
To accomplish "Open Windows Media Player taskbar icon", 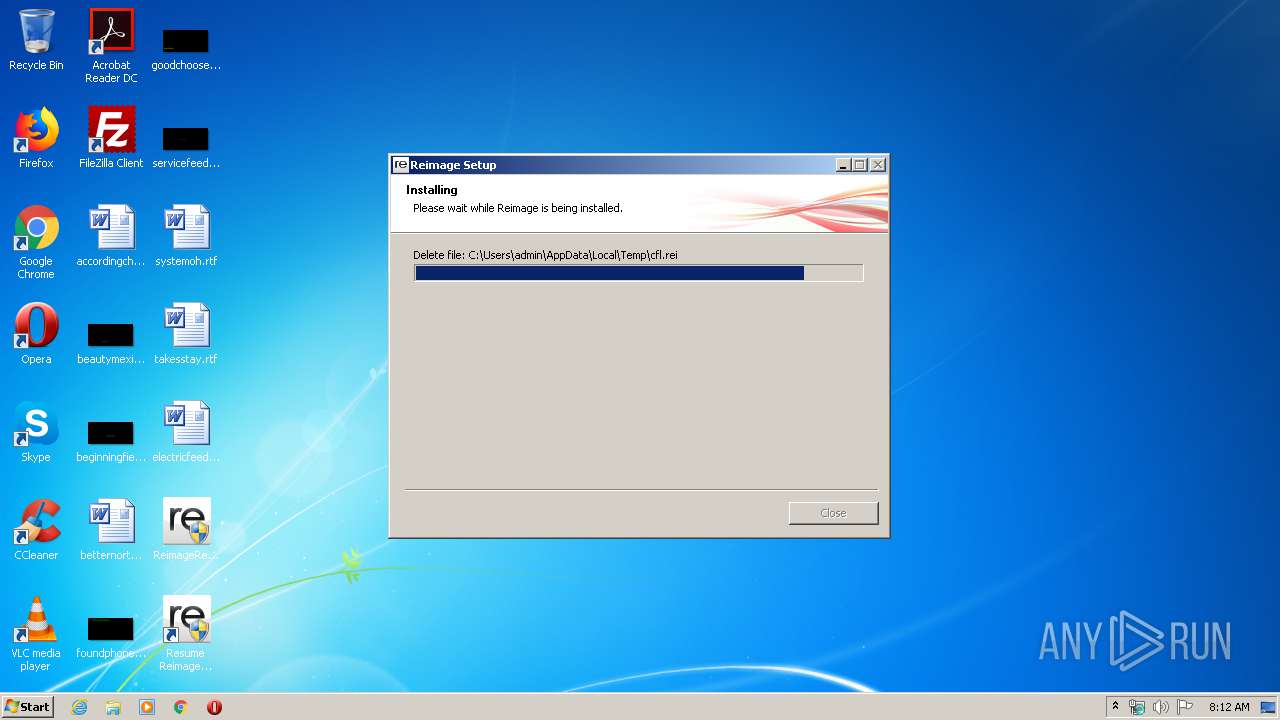I will point(147,707).
